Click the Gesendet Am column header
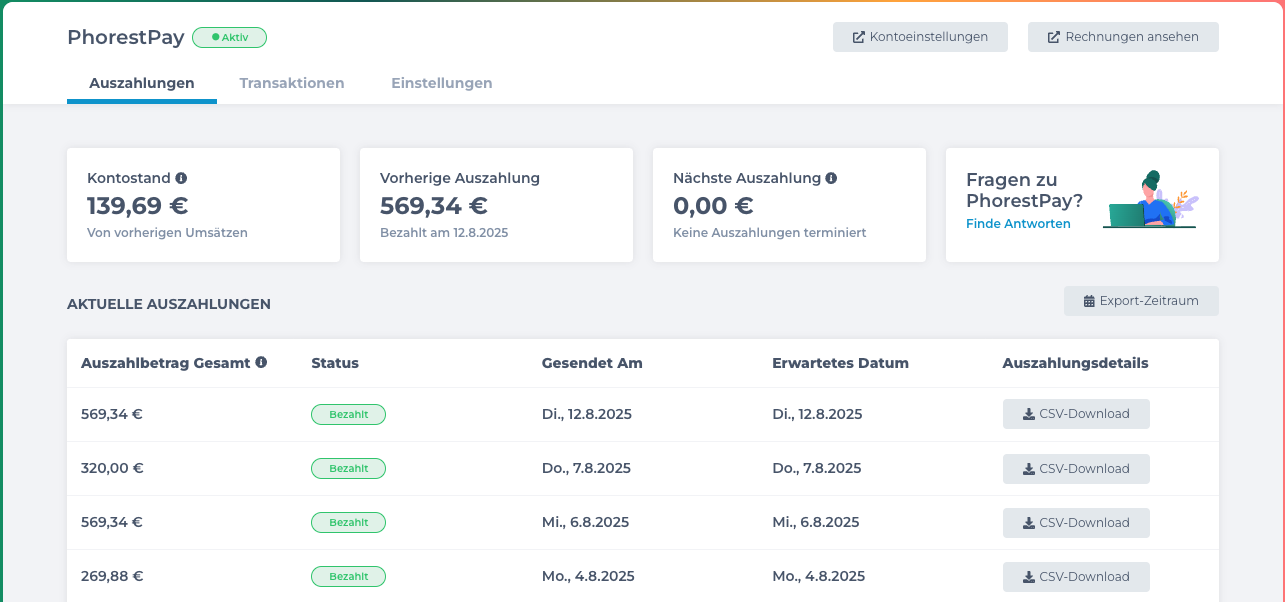The height and width of the screenshot is (602, 1285). [592, 363]
